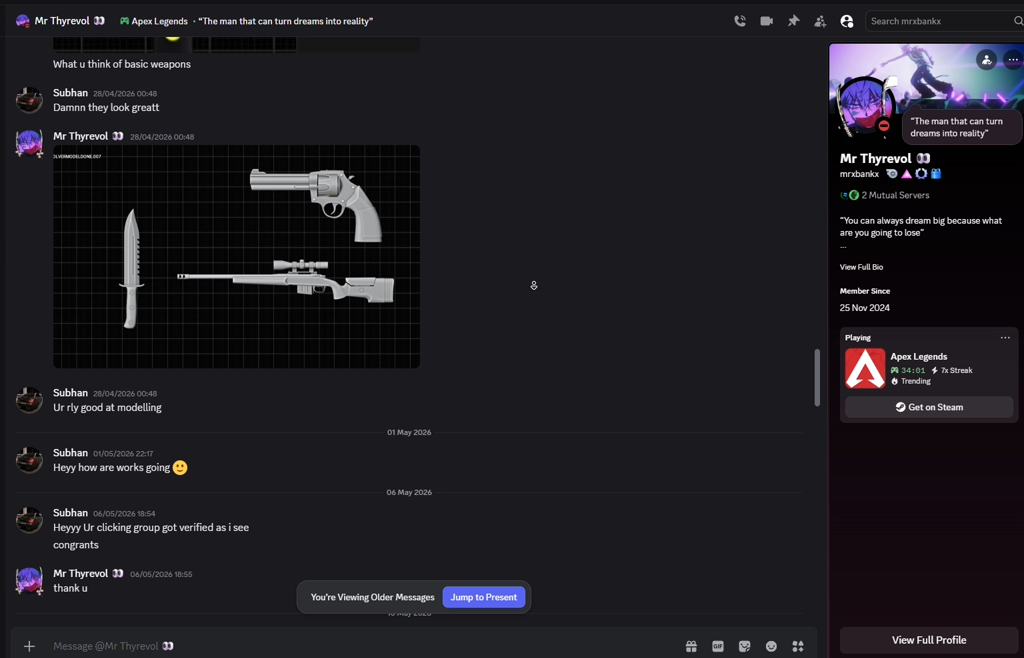This screenshot has width=1024, height=658.
Task: Click the Apex Legends game logo in the Playing card
Action: click(865, 368)
